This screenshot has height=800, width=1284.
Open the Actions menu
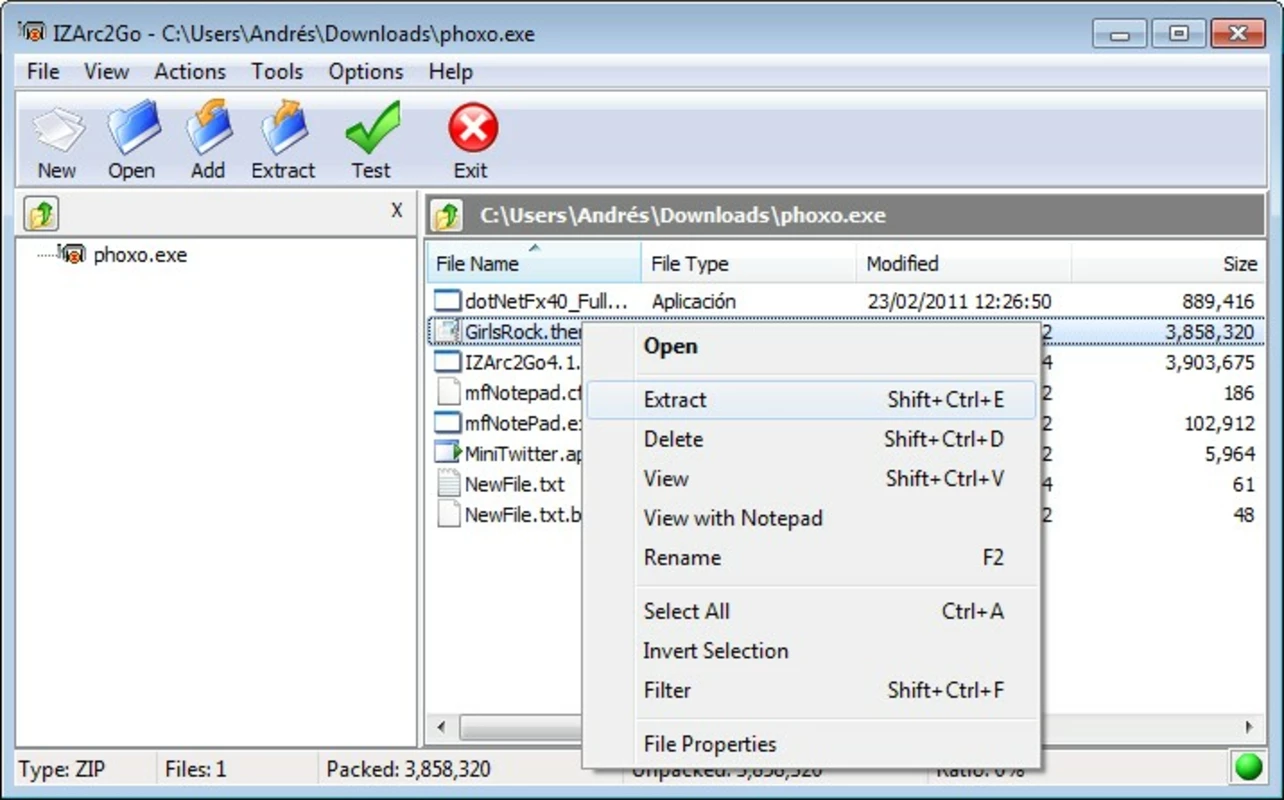coord(190,72)
